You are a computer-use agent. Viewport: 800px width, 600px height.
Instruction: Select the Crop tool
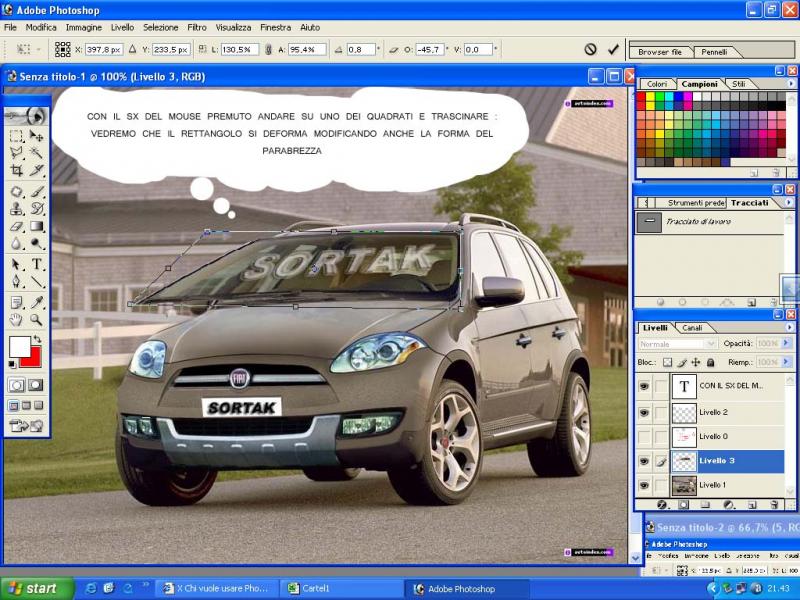coord(17,170)
